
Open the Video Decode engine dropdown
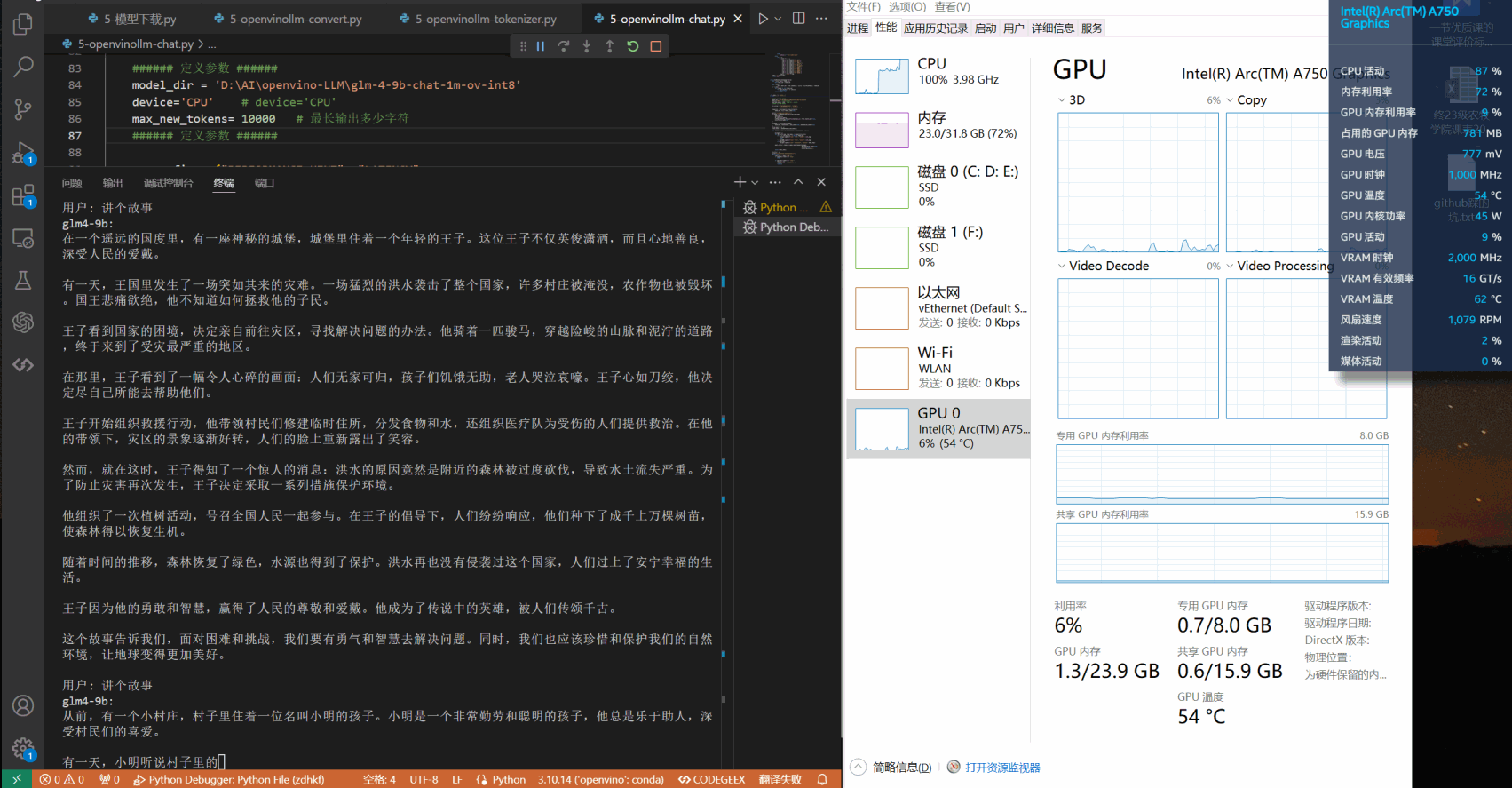click(1062, 266)
